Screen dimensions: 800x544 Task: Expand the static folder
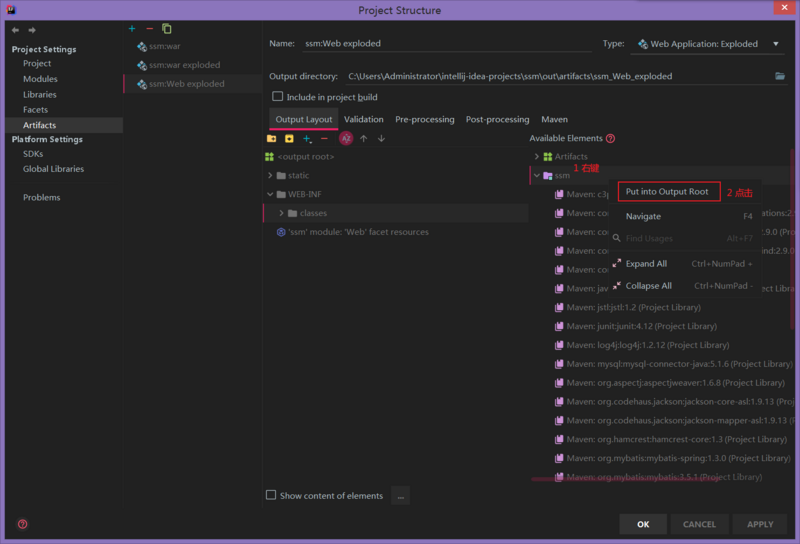[x=270, y=176]
